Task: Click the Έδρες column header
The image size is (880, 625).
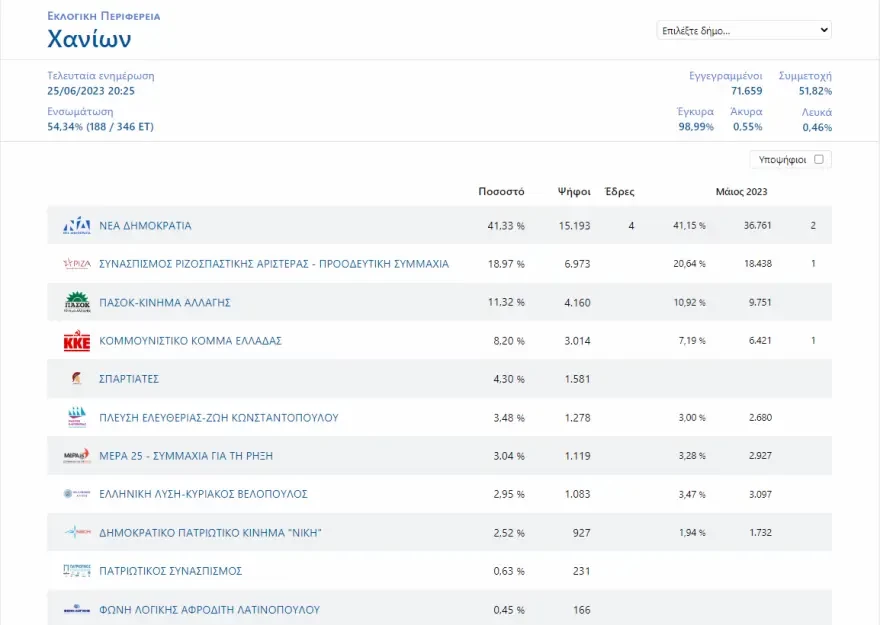Action: (x=620, y=191)
